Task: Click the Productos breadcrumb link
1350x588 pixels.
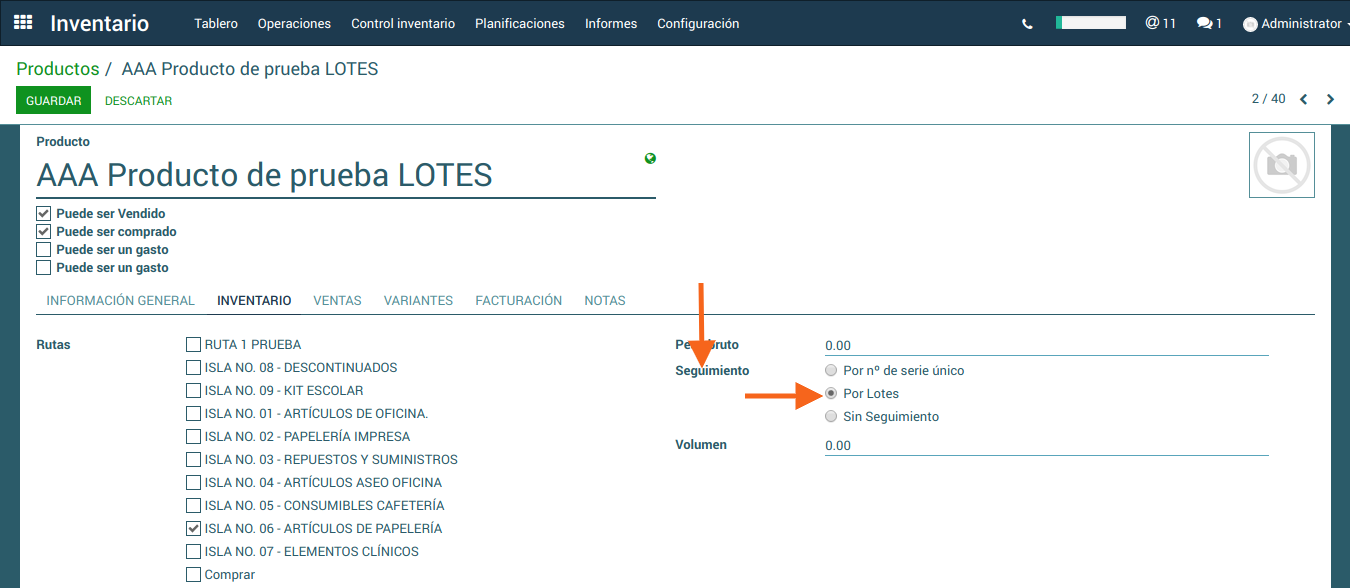Action: click(x=57, y=69)
